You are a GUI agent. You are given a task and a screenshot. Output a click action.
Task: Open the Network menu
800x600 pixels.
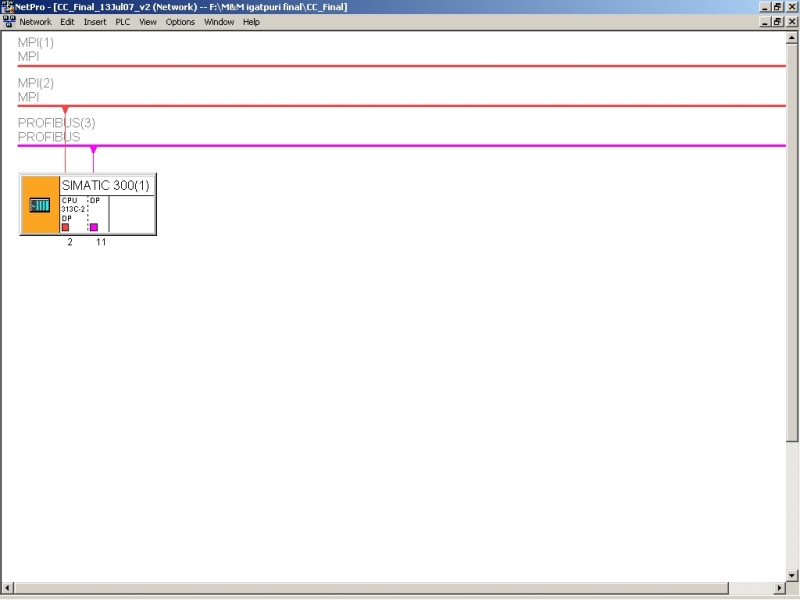pos(35,21)
